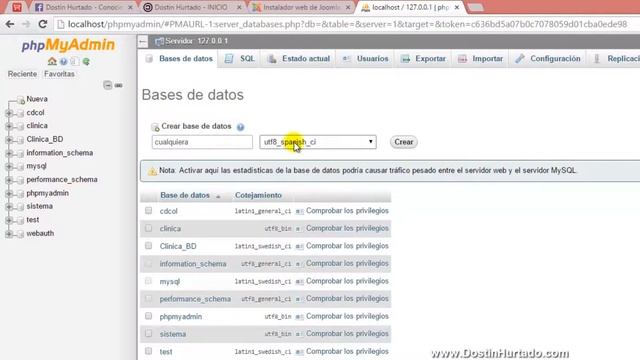Image resolution: width=640 pixels, height=360 pixels.
Task: Click the privileges icon in phpmyadmin row
Action: point(300,317)
